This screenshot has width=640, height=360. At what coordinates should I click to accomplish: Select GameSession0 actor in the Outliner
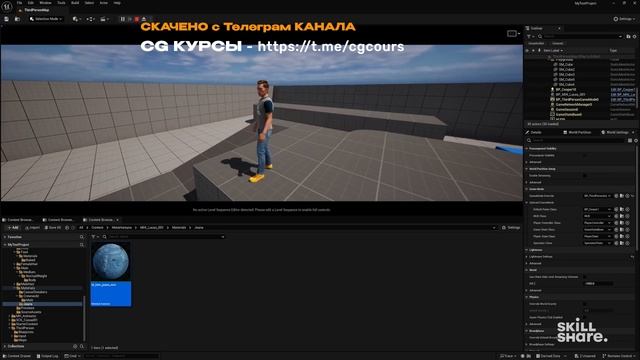click(x=567, y=109)
